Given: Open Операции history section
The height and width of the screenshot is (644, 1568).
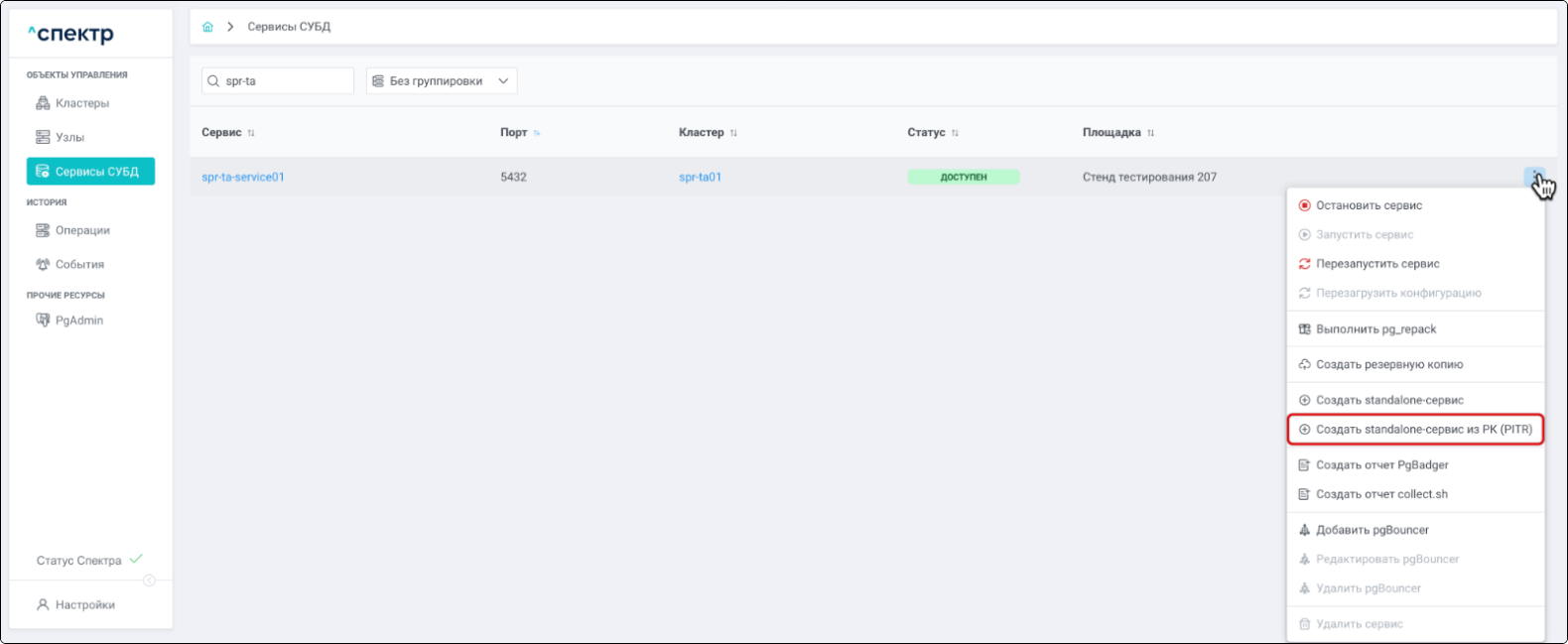Looking at the screenshot, I should coord(72,230).
